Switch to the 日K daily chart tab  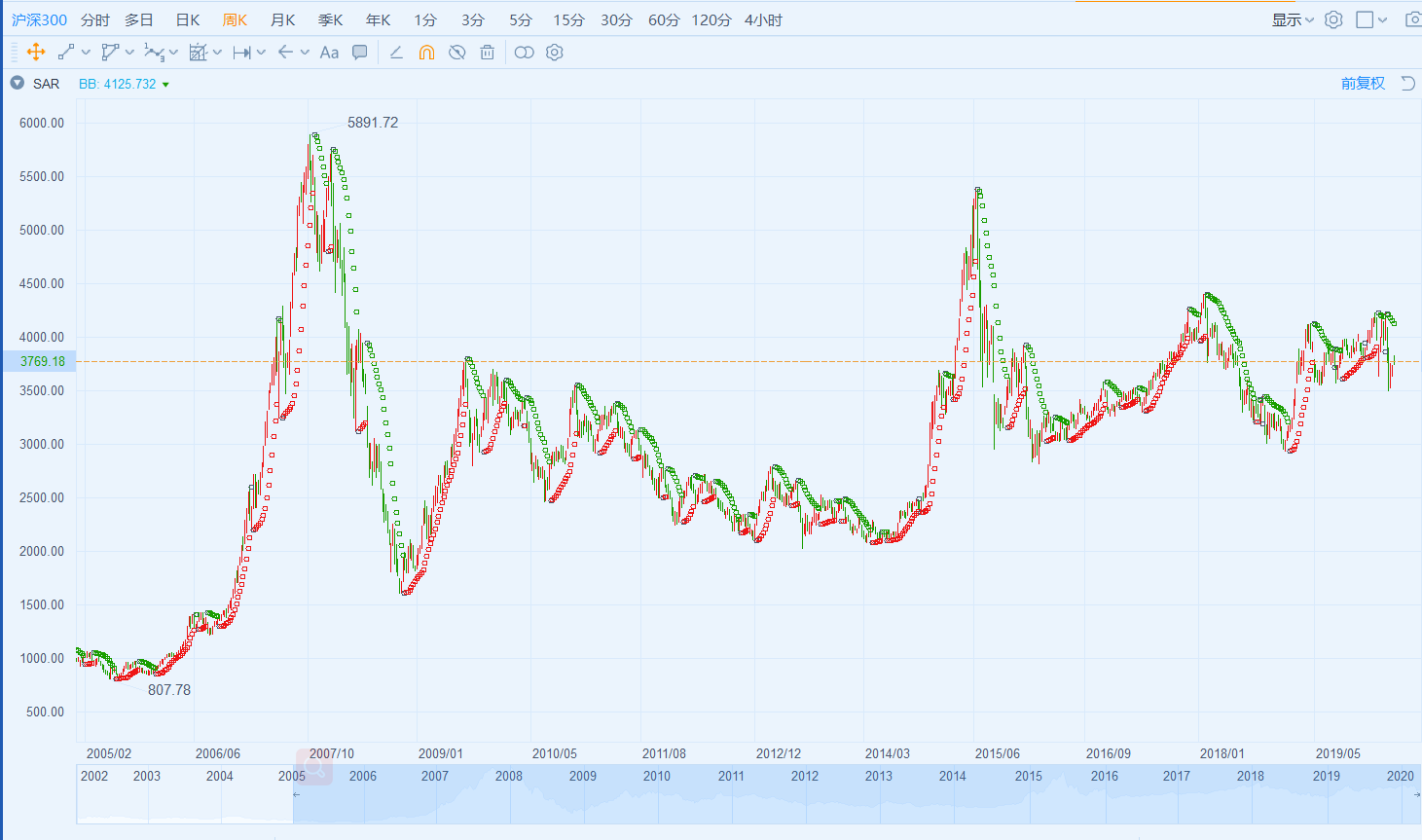[x=187, y=19]
